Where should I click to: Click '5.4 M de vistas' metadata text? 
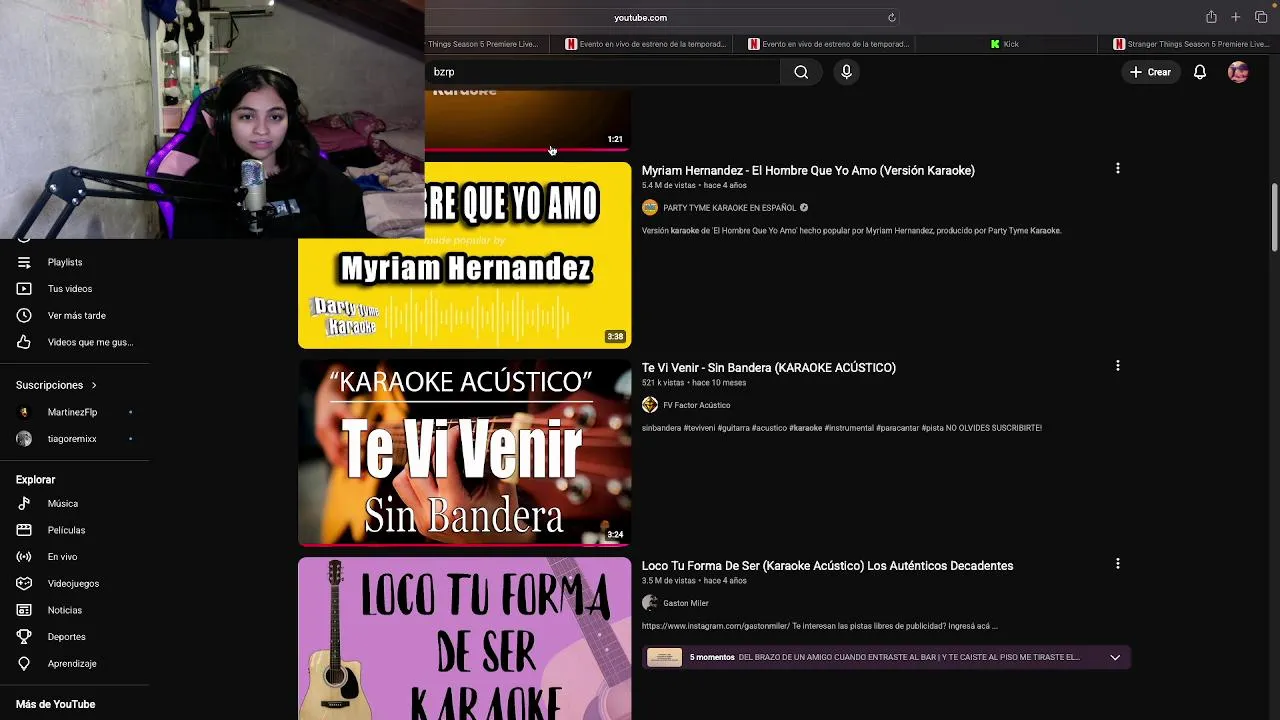pos(668,185)
